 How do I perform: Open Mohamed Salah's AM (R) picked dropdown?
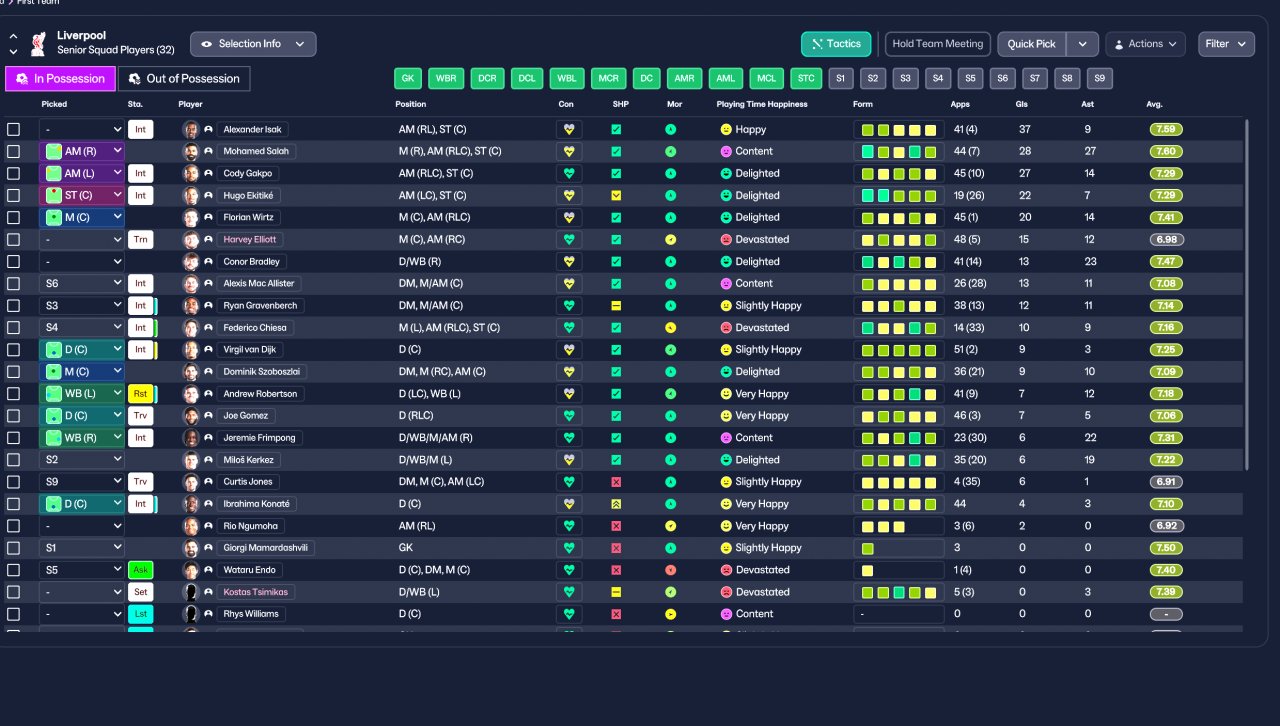(82, 151)
